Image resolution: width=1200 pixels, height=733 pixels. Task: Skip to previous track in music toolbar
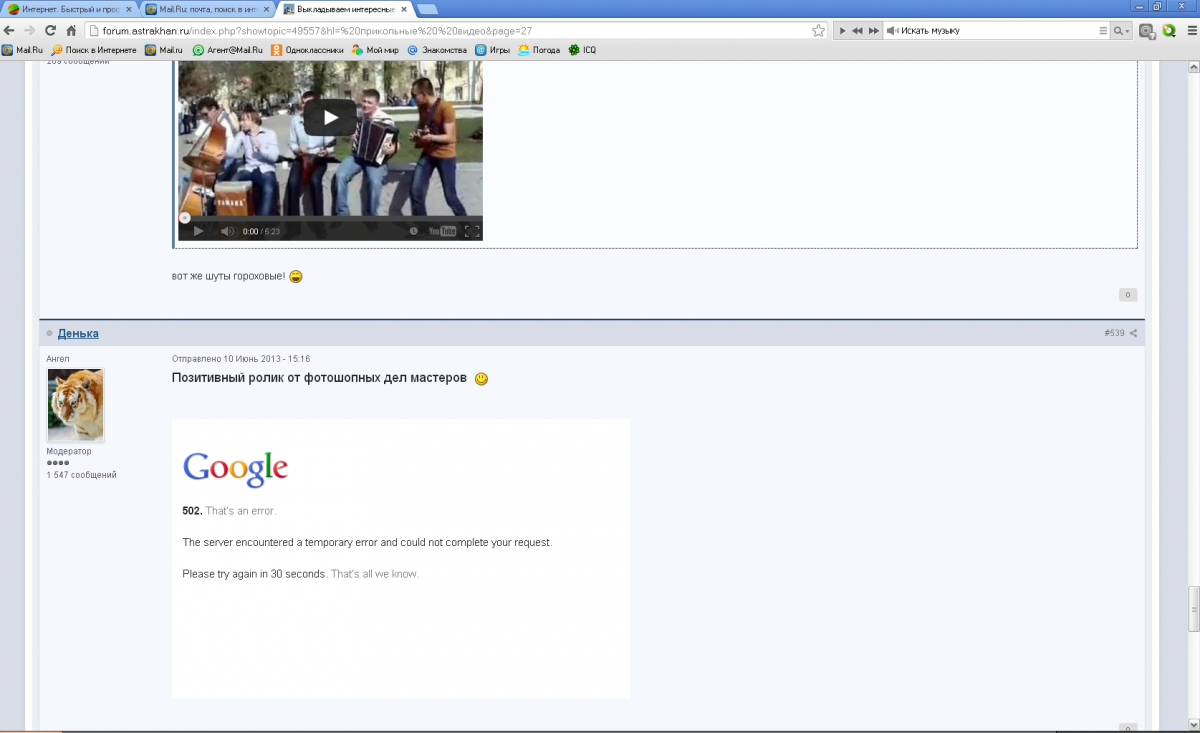pyautogui.click(x=858, y=31)
